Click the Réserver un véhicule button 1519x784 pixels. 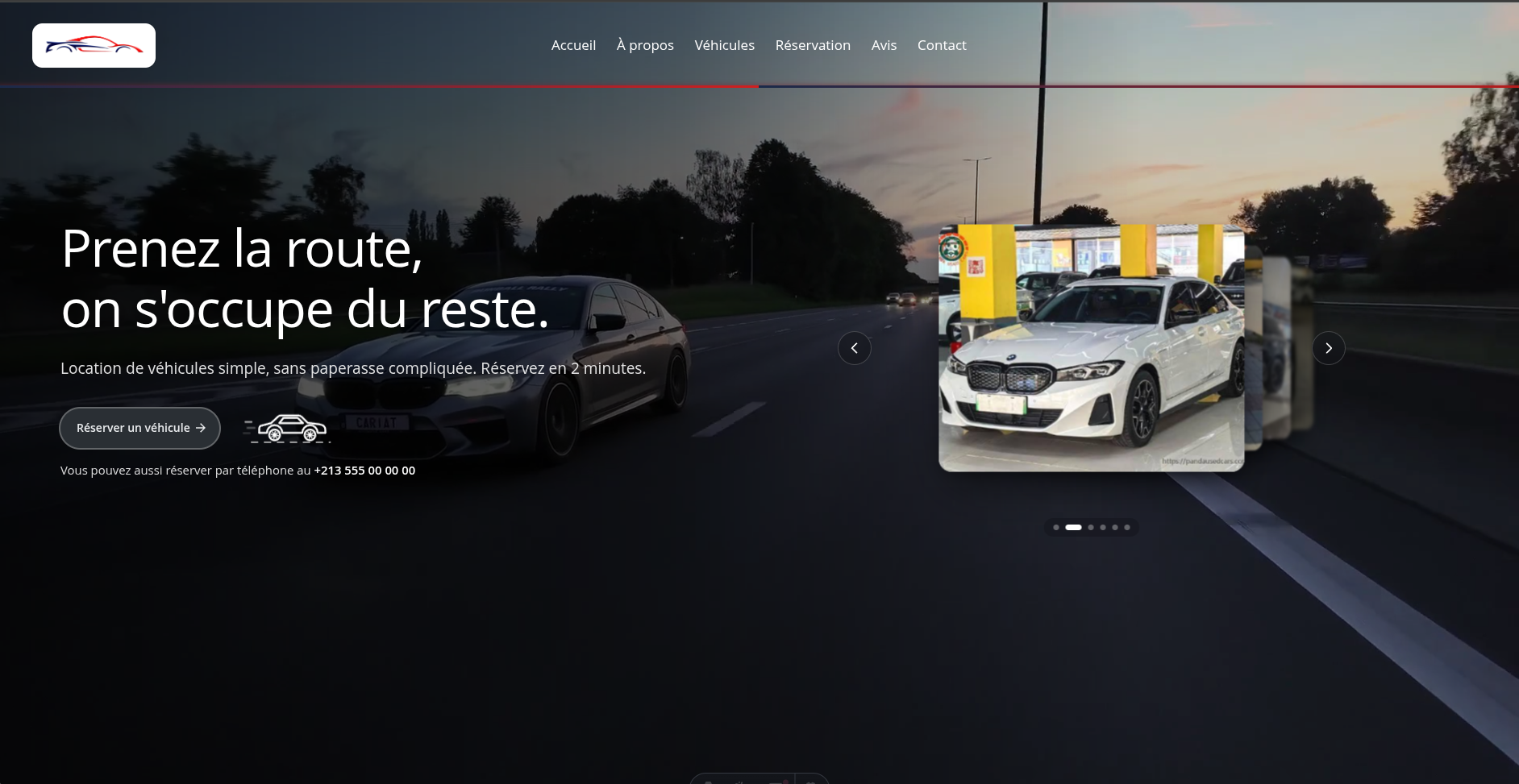click(x=139, y=428)
